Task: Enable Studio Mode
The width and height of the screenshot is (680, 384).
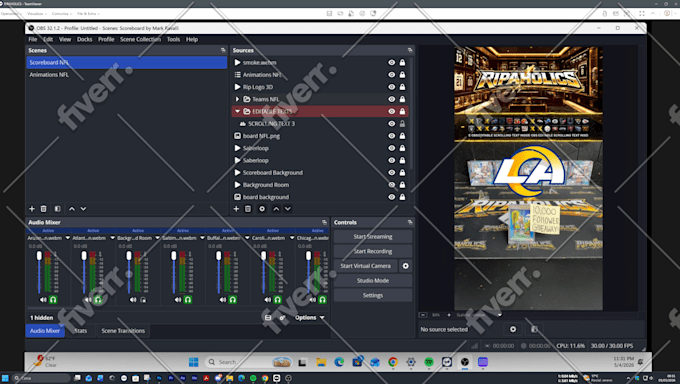Action: [x=373, y=281]
